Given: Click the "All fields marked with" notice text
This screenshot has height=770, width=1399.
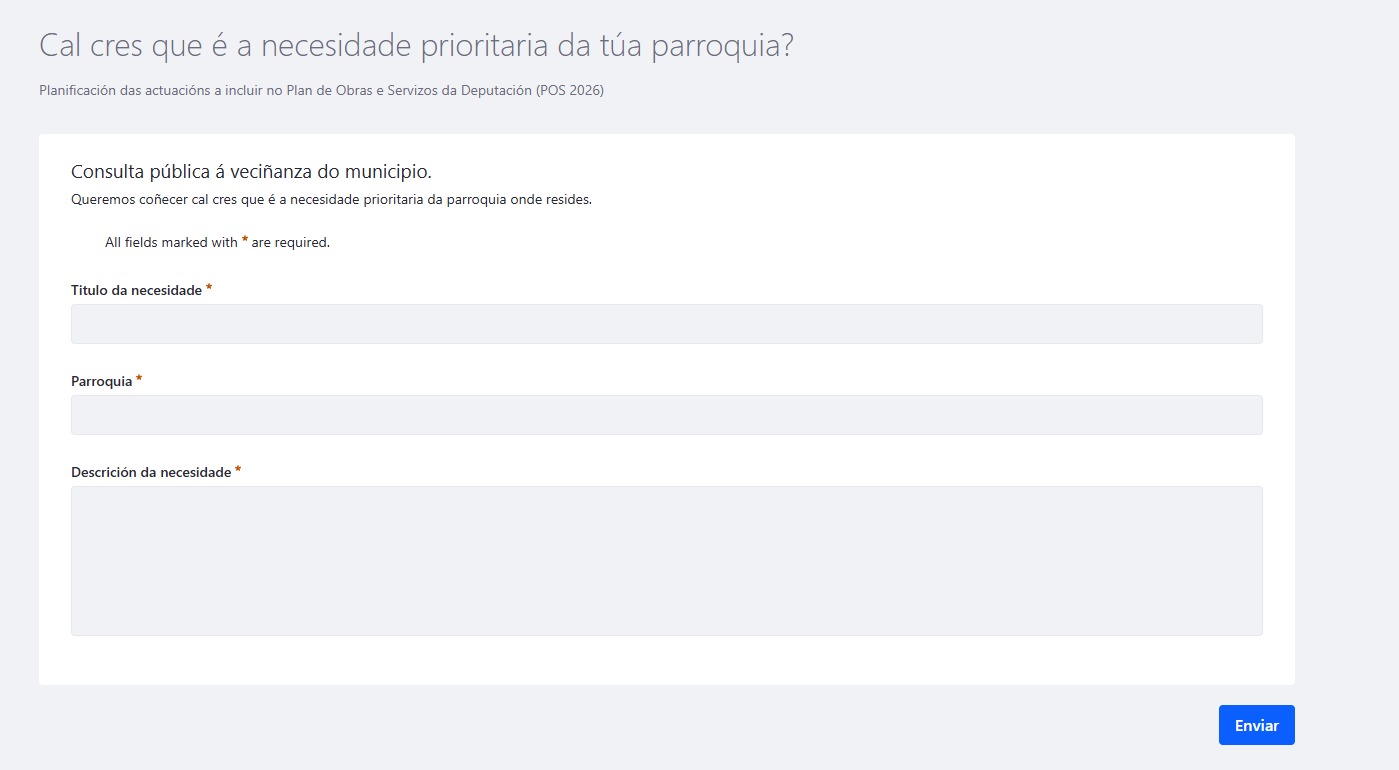Looking at the screenshot, I should 171,243.
